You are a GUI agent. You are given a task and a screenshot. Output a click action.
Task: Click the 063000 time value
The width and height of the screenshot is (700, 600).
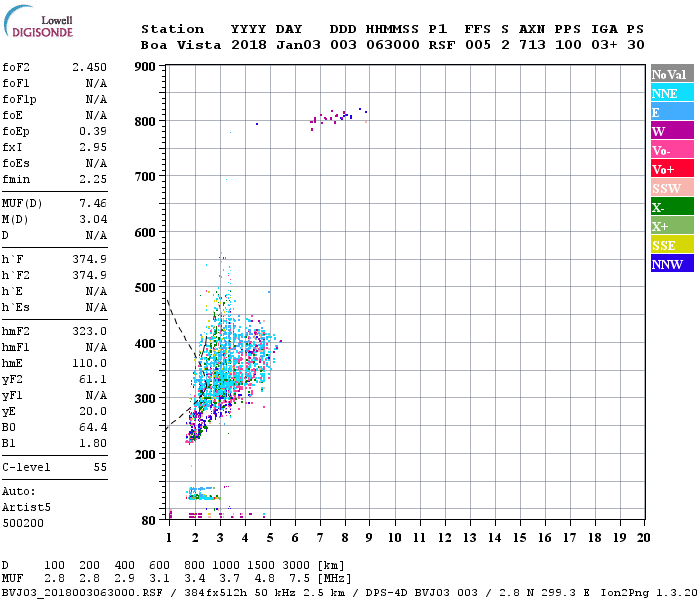tap(393, 45)
